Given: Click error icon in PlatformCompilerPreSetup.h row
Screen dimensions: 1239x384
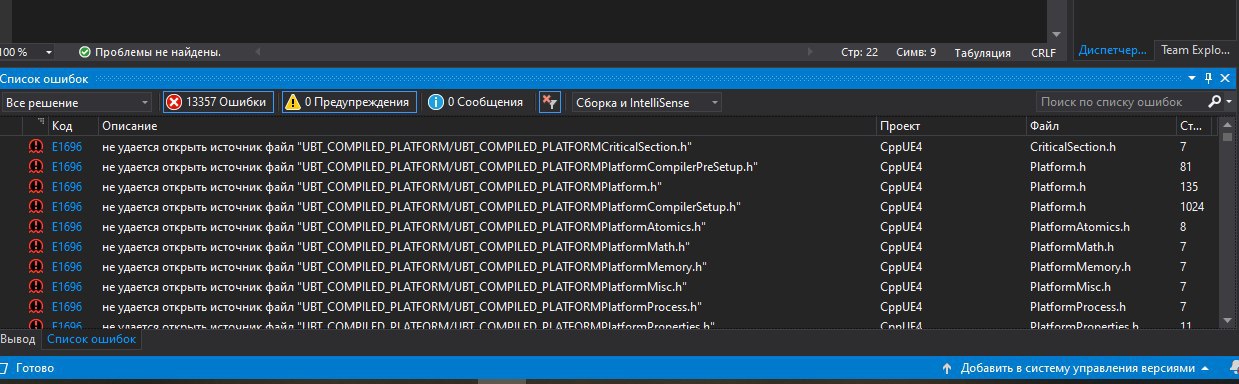Looking at the screenshot, I should point(36,167).
